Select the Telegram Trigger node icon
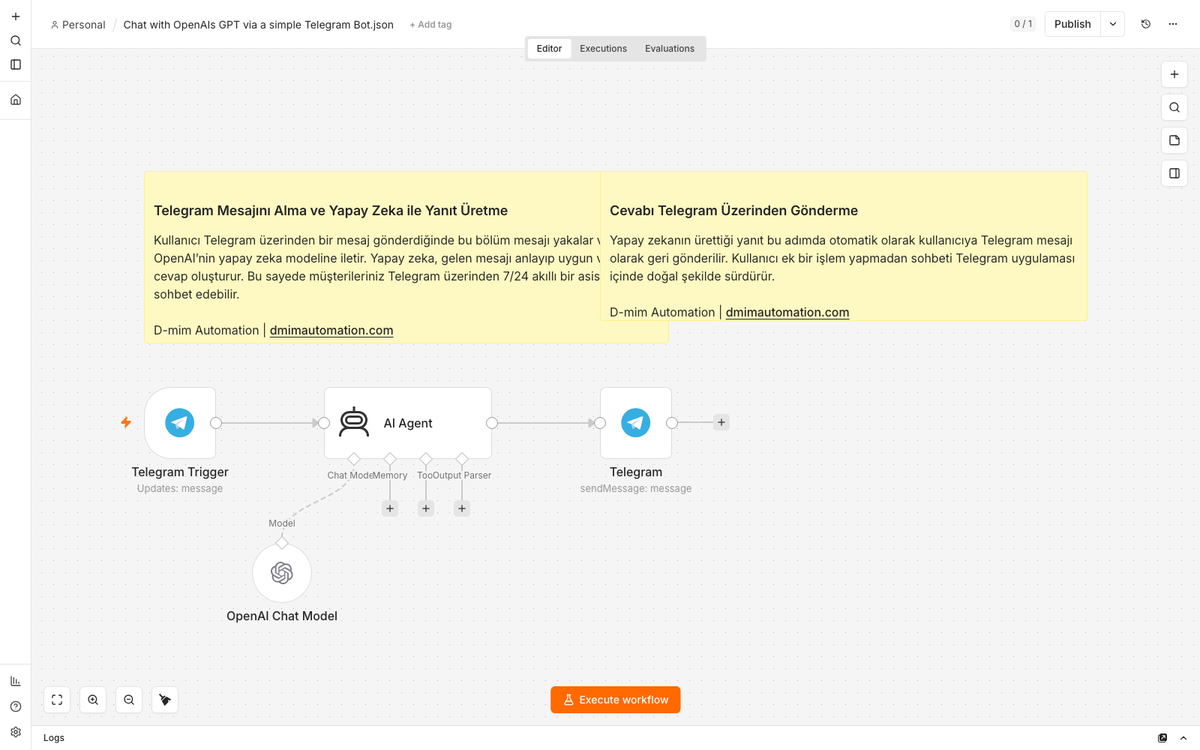Image resolution: width=1200 pixels, height=750 pixels. pyautogui.click(x=180, y=423)
